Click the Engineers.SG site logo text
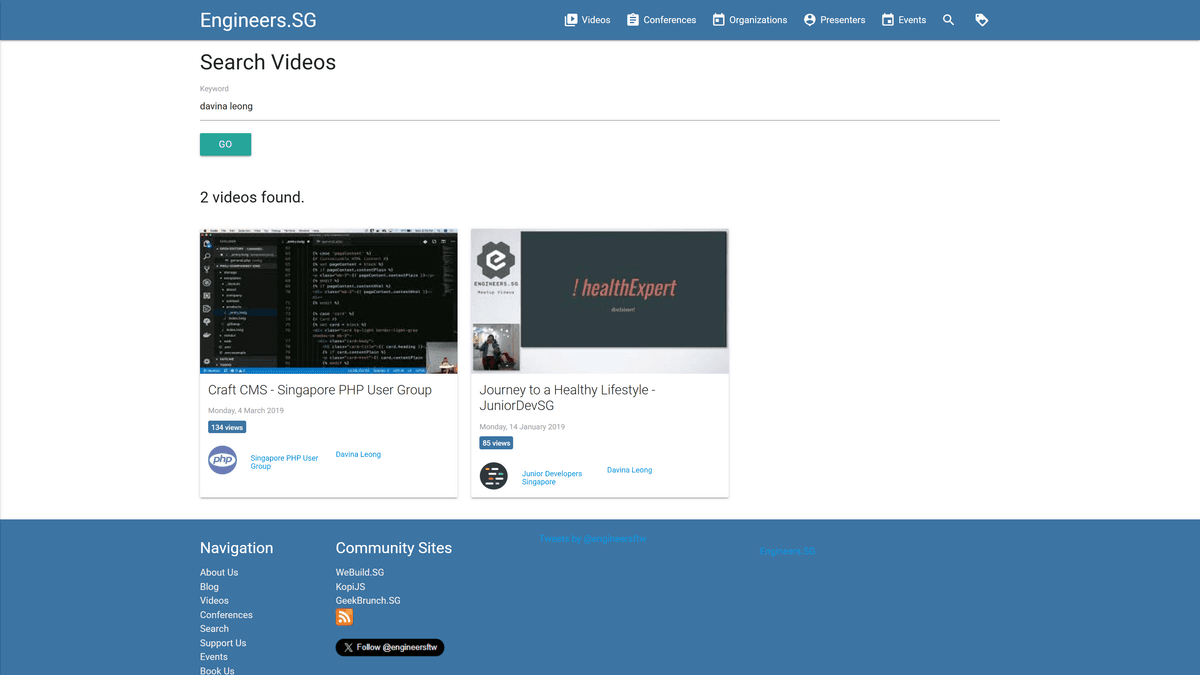Viewport: 1200px width, 675px height. [258, 20]
